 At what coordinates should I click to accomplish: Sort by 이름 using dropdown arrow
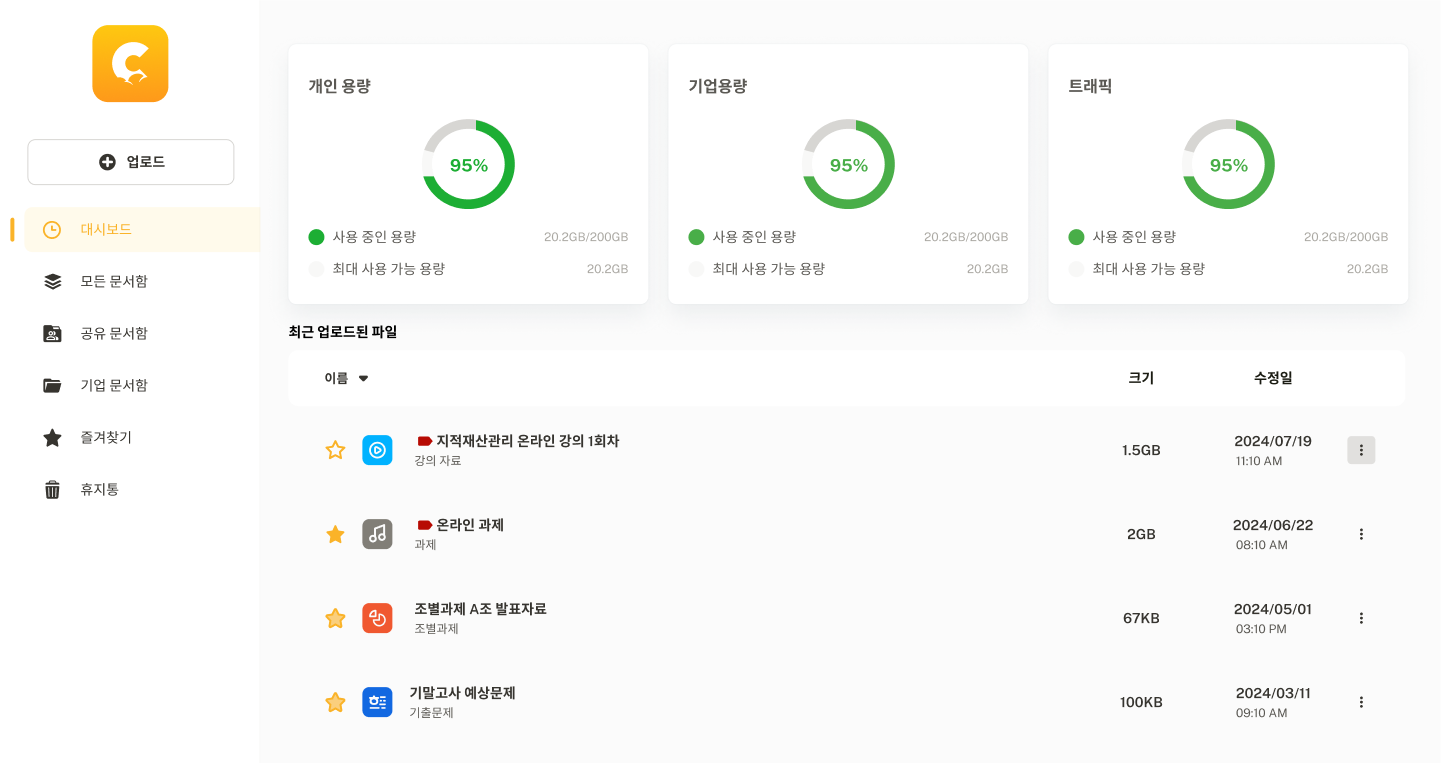tap(363, 379)
